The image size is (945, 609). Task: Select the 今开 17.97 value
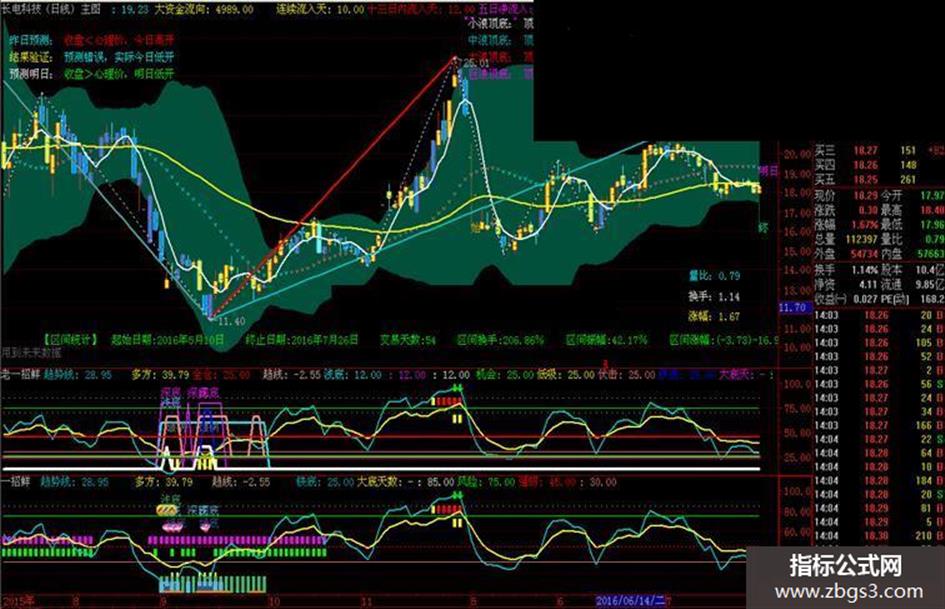[x=912, y=195]
